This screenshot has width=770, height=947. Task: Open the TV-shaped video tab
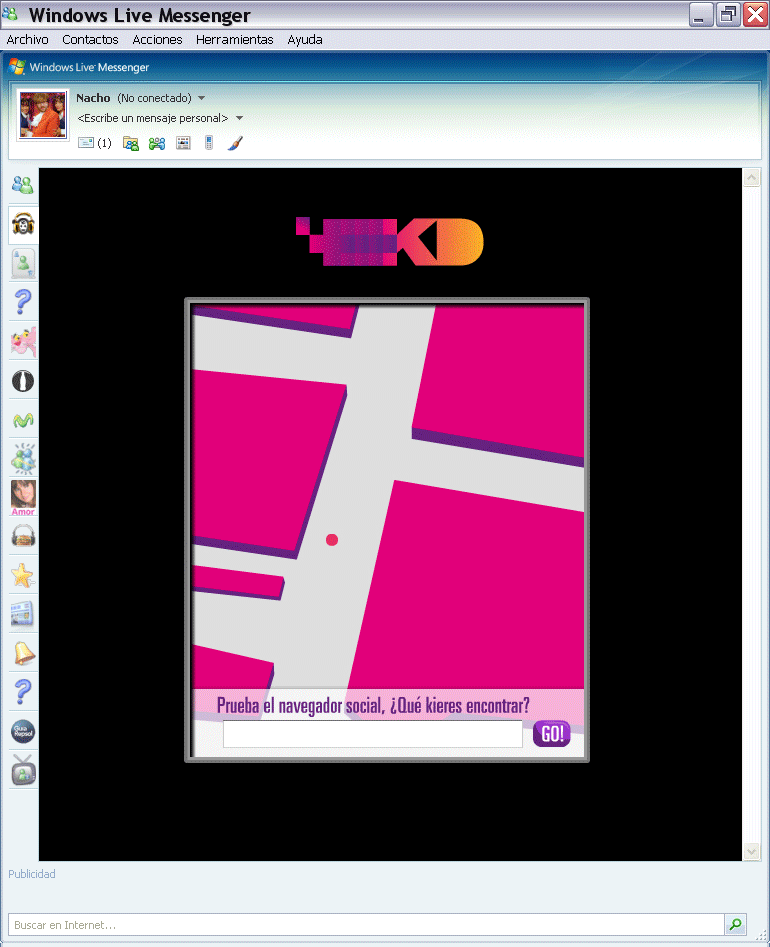tap(22, 770)
